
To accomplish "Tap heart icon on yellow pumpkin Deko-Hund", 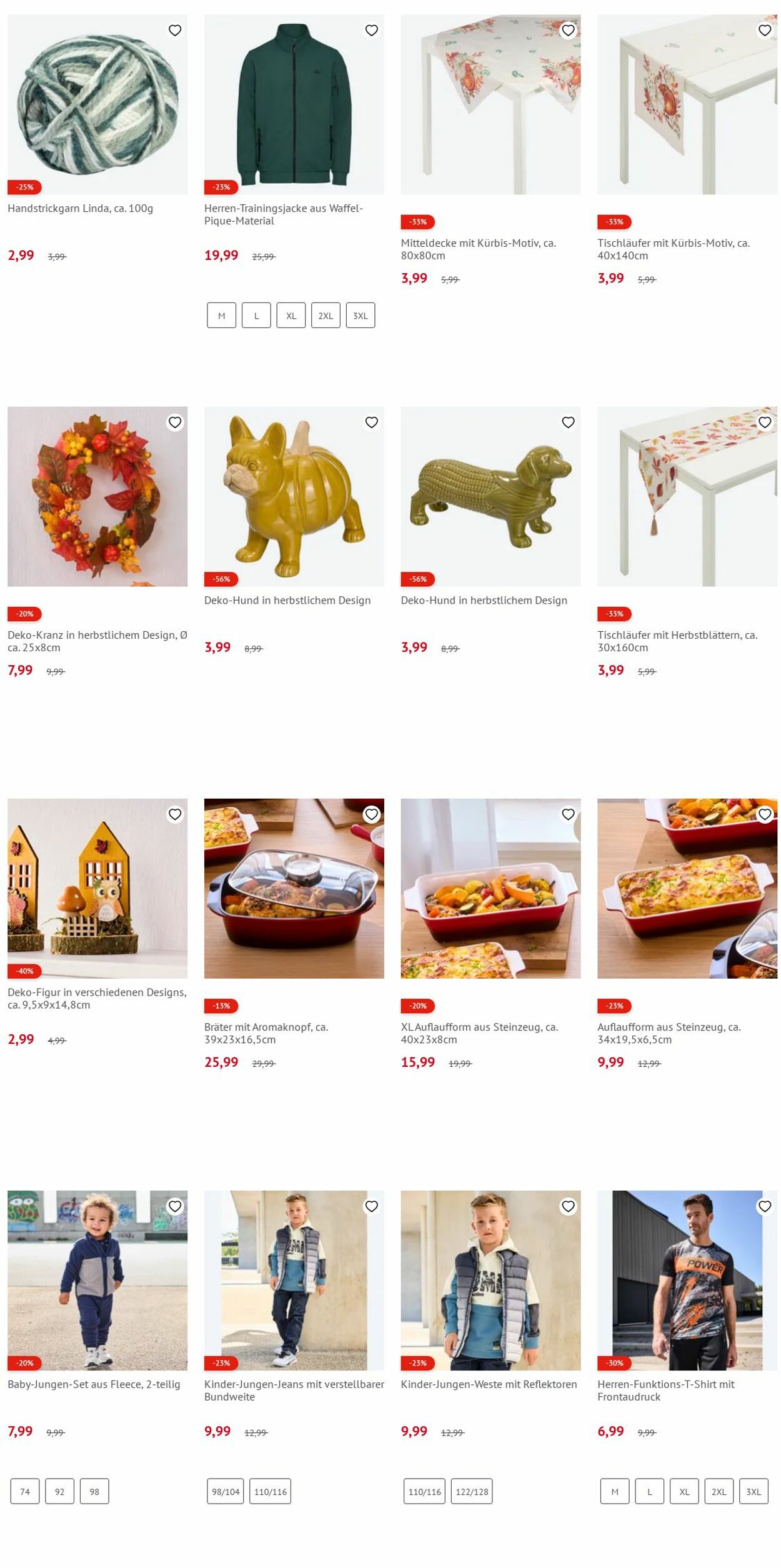I will pyautogui.click(x=372, y=422).
